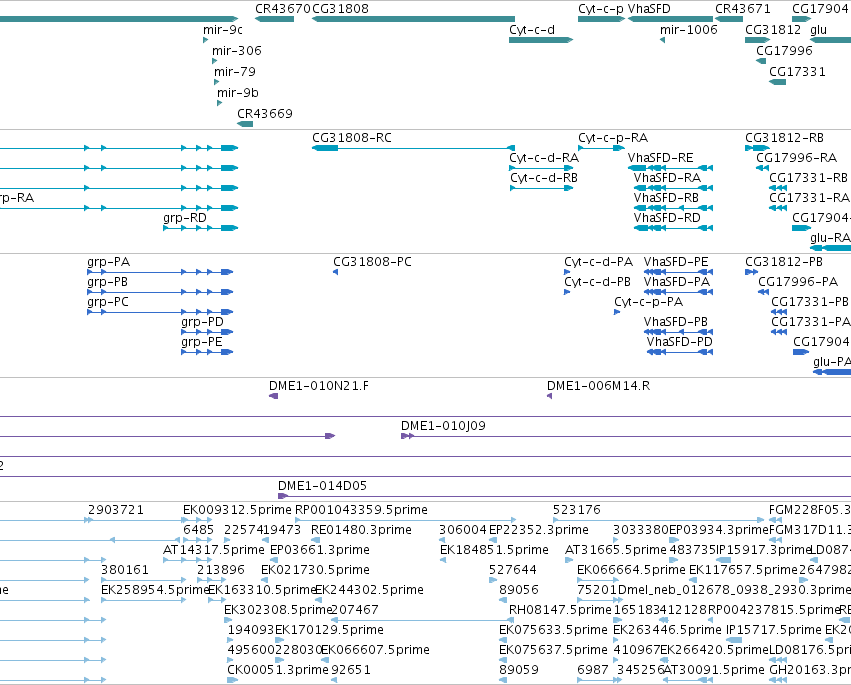Click the EP22352.3prime EST label
Image resolution: width=851 pixels, height=685 pixels.
click(x=538, y=530)
